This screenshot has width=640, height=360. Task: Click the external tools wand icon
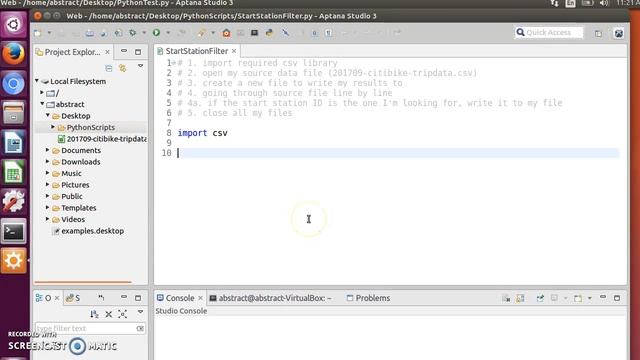click(x=201, y=33)
